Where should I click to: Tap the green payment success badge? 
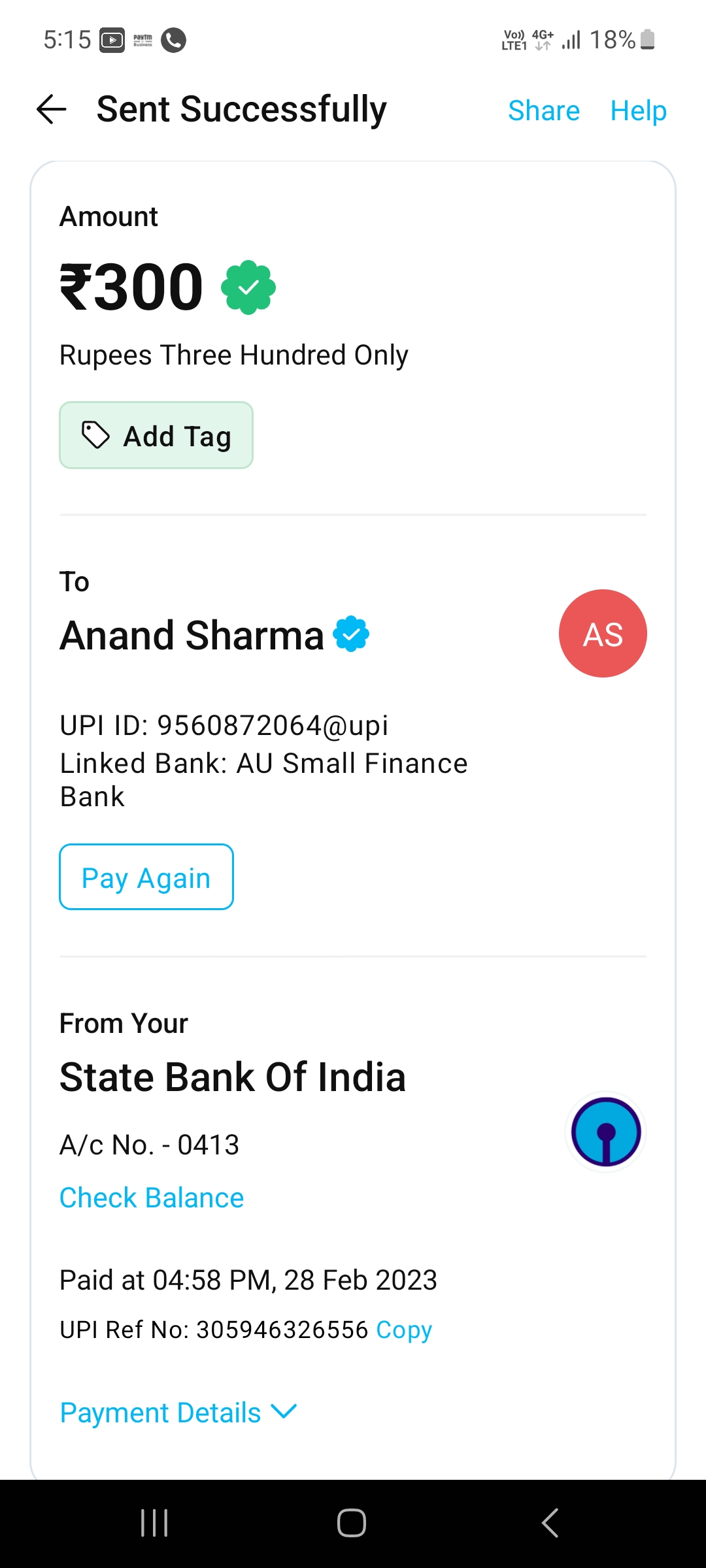pyautogui.click(x=248, y=287)
